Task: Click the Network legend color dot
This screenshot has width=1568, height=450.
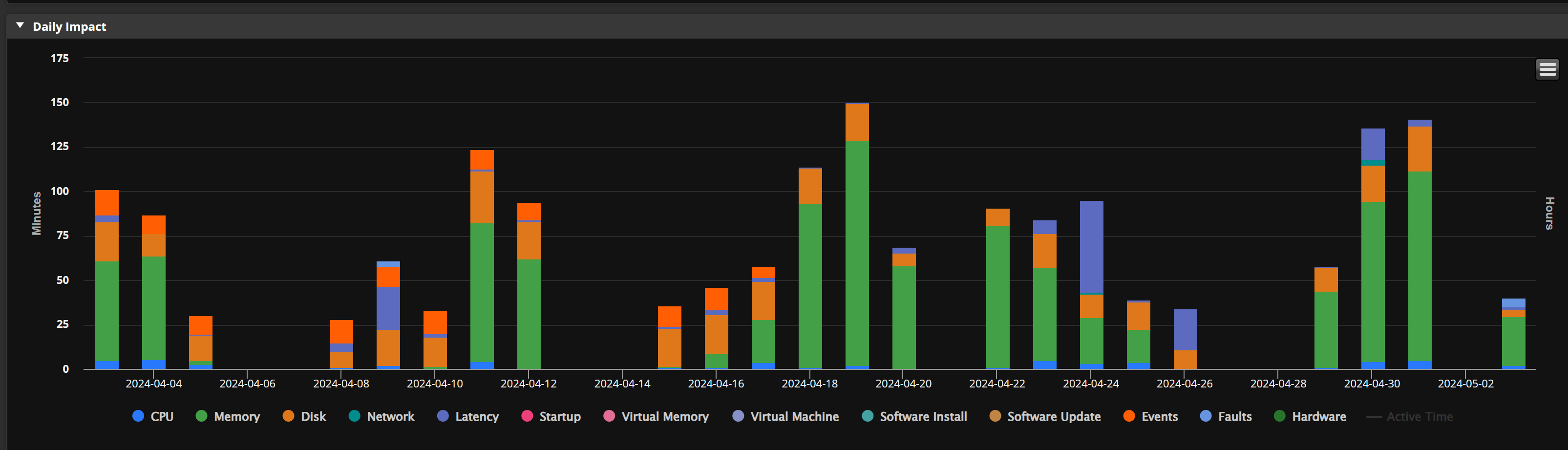Action: pos(354,416)
